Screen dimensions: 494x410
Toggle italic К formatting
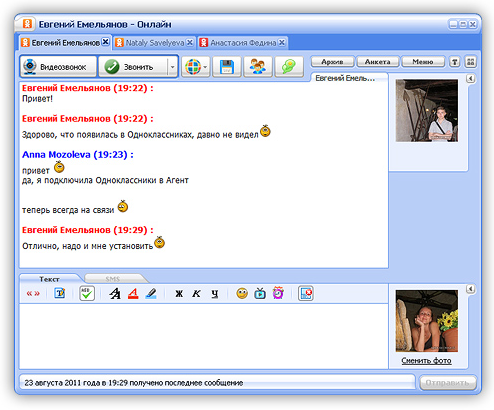coord(196,294)
